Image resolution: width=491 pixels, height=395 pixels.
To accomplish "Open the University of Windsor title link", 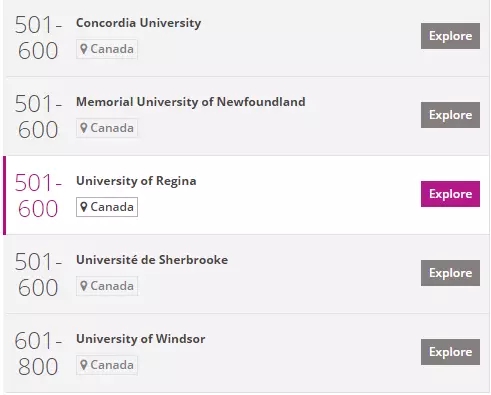I will 140,339.
